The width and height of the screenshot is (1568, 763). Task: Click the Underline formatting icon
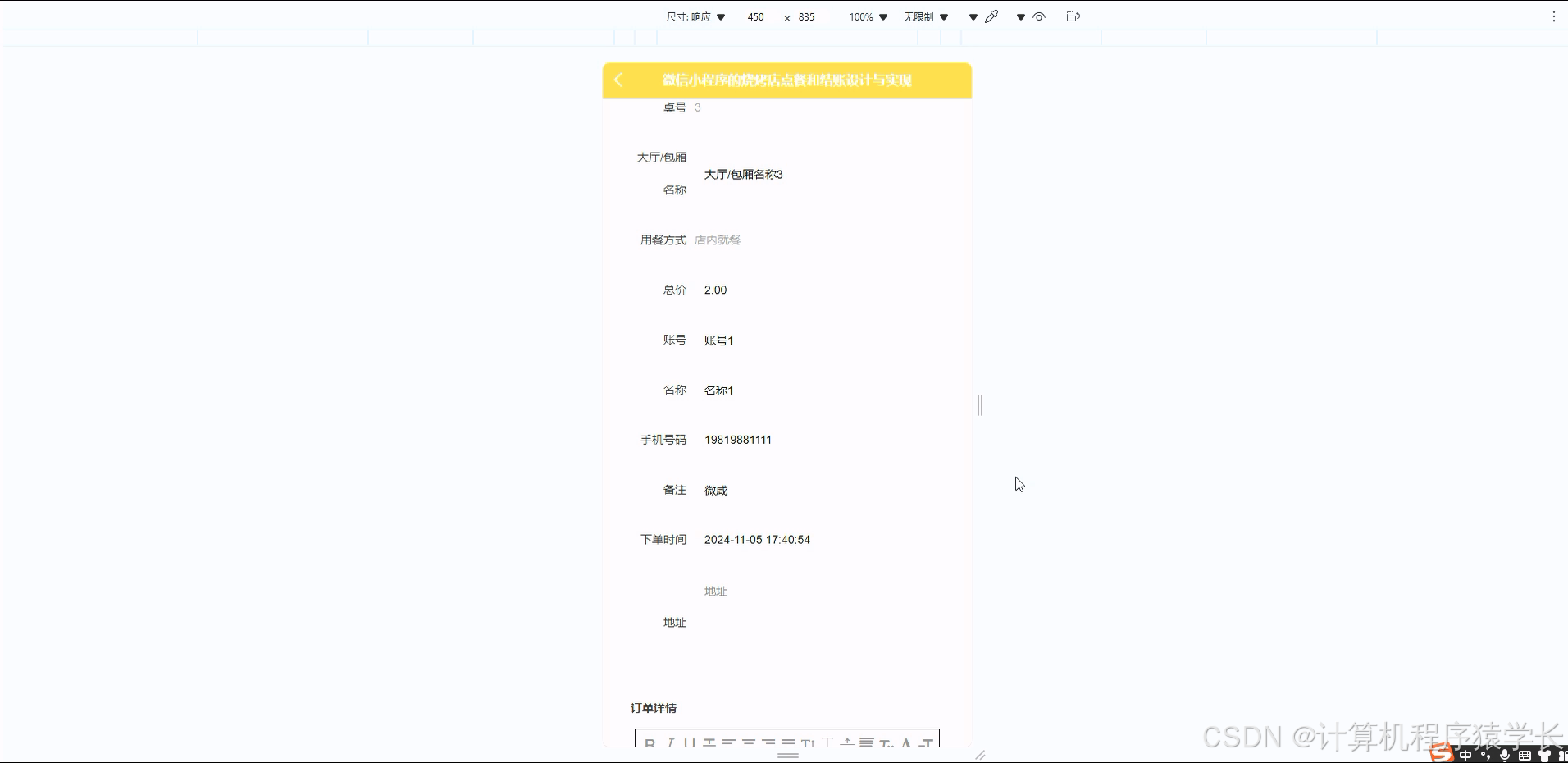pyautogui.click(x=690, y=743)
